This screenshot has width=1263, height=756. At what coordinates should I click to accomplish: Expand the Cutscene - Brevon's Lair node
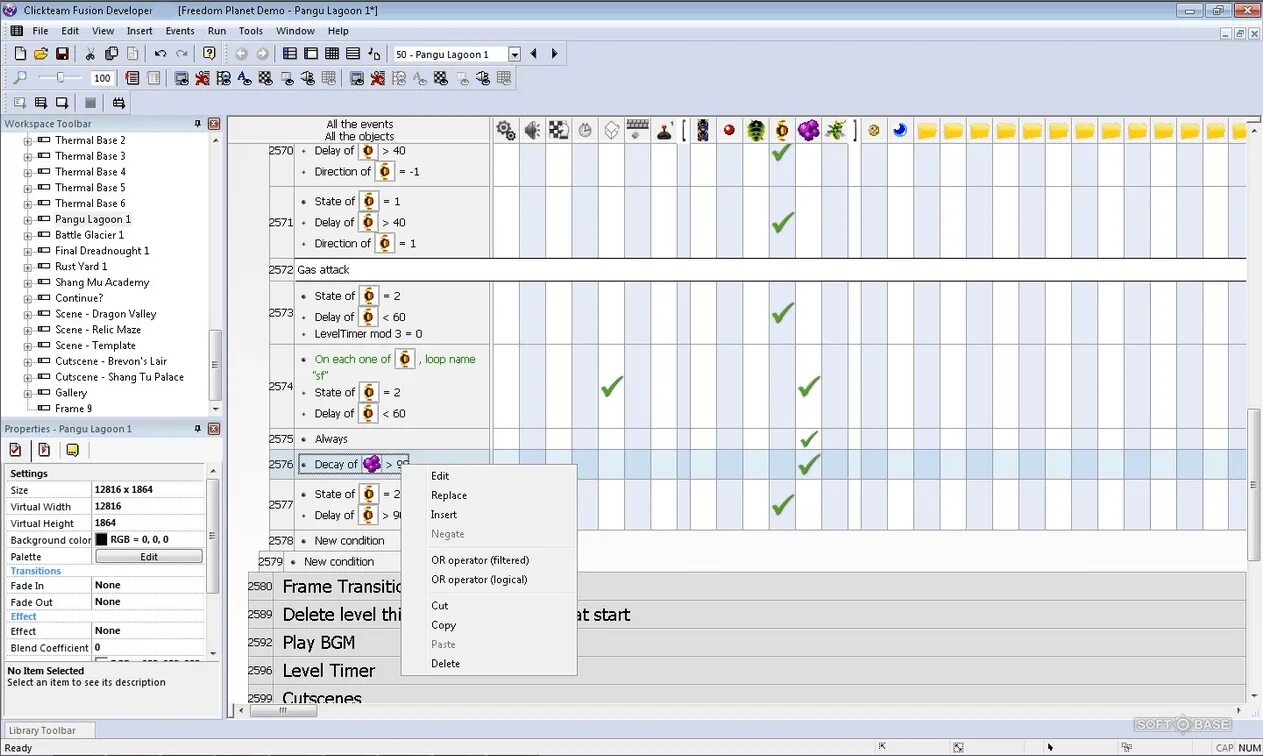coord(28,362)
